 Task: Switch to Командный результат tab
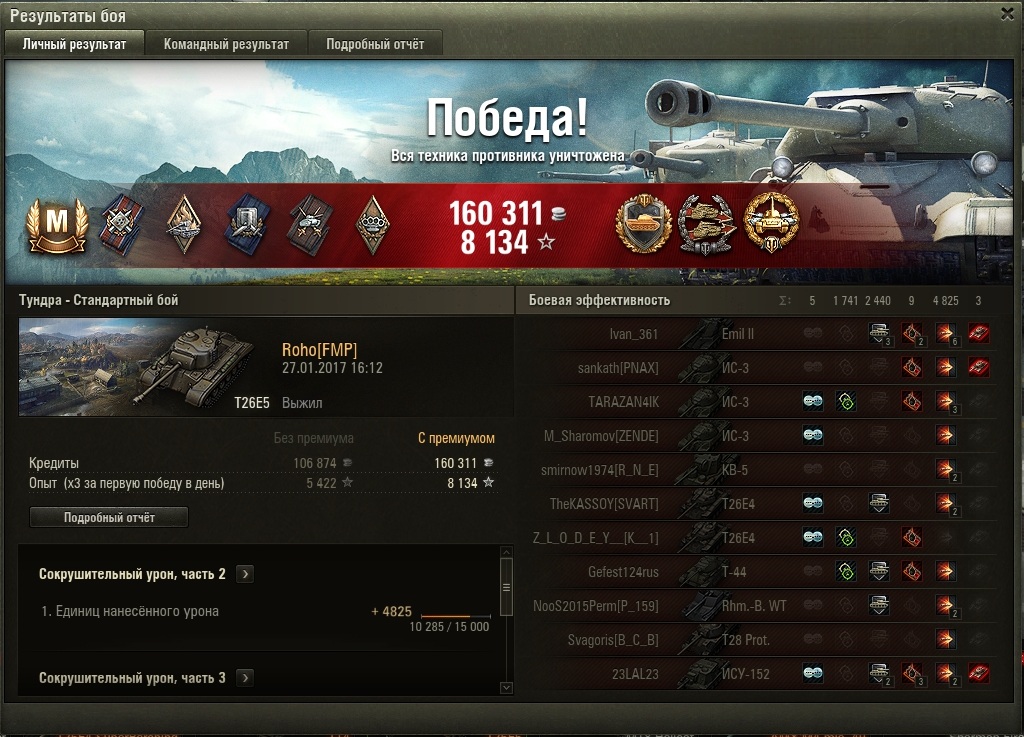point(226,44)
